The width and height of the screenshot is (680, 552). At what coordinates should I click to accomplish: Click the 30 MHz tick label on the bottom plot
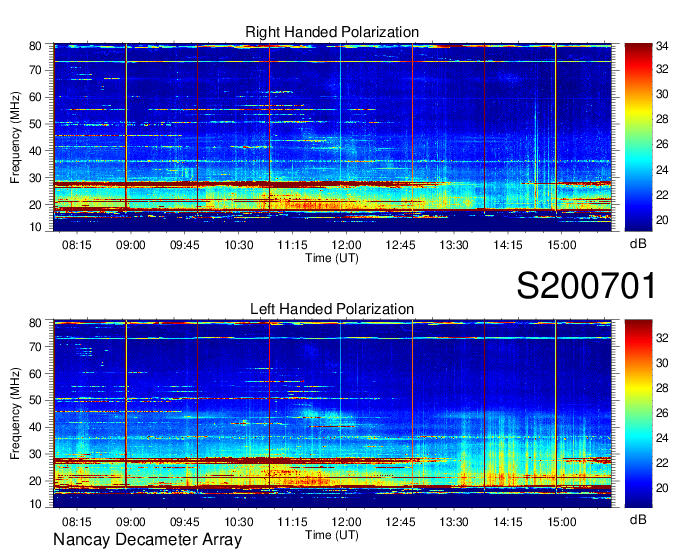click(x=35, y=454)
